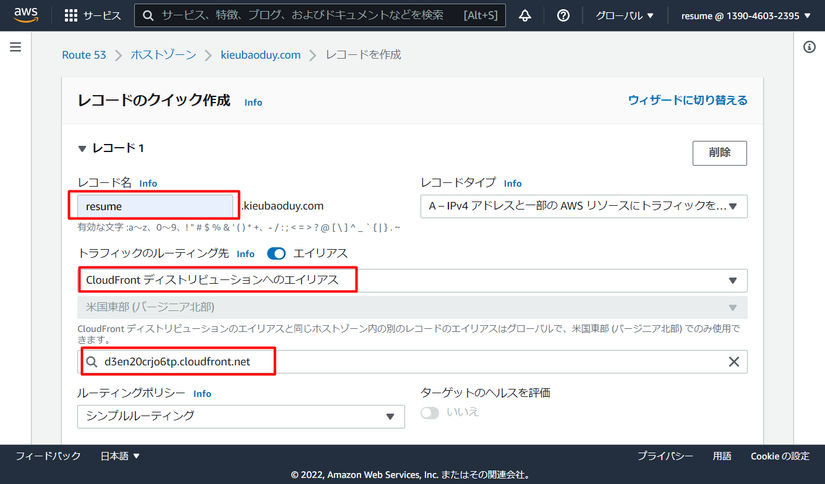This screenshot has width=825, height=484.
Task: Open the サービス grid menu
Action: [x=93, y=16]
